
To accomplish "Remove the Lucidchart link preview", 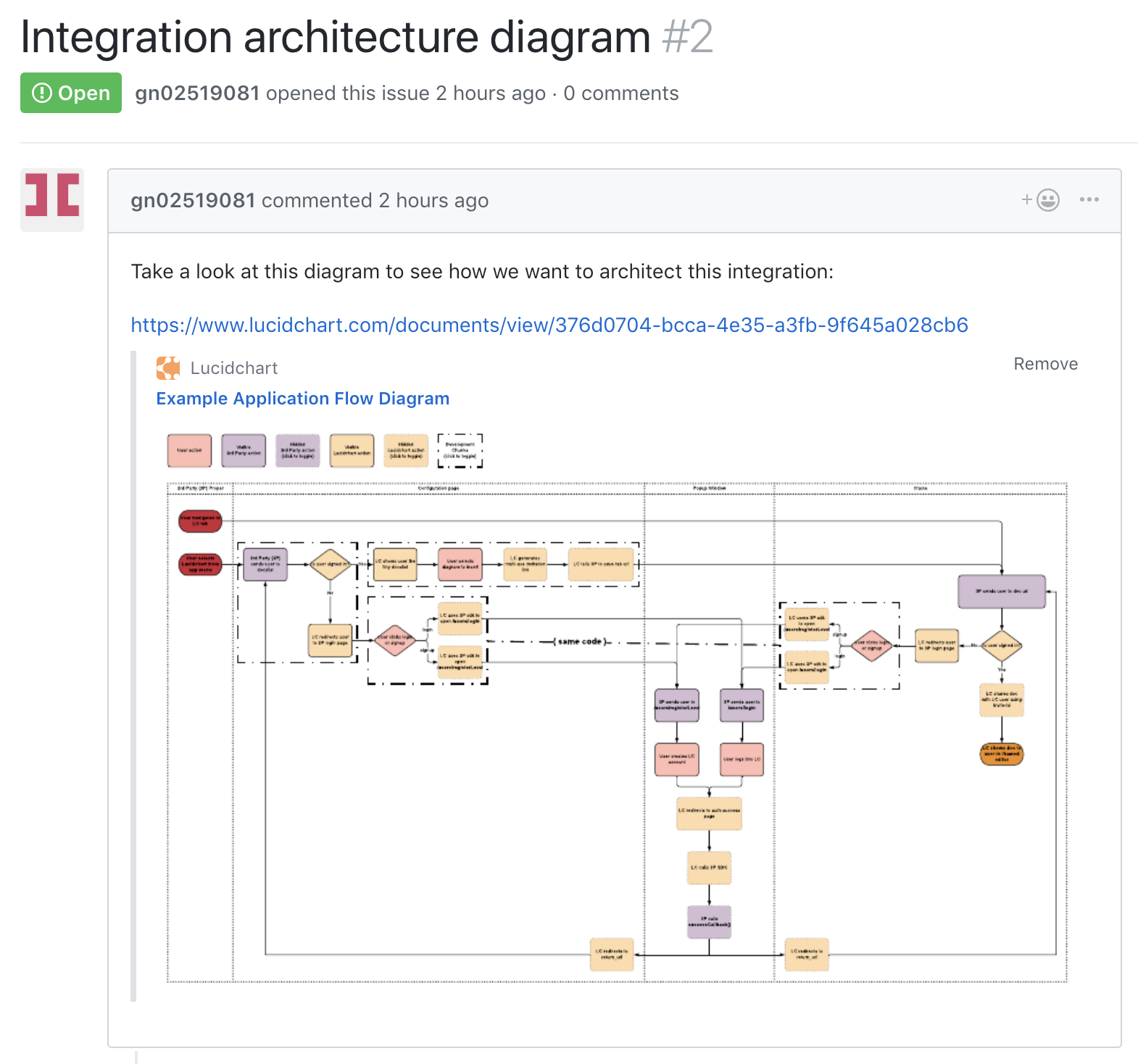I will pyautogui.click(x=1044, y=364).
